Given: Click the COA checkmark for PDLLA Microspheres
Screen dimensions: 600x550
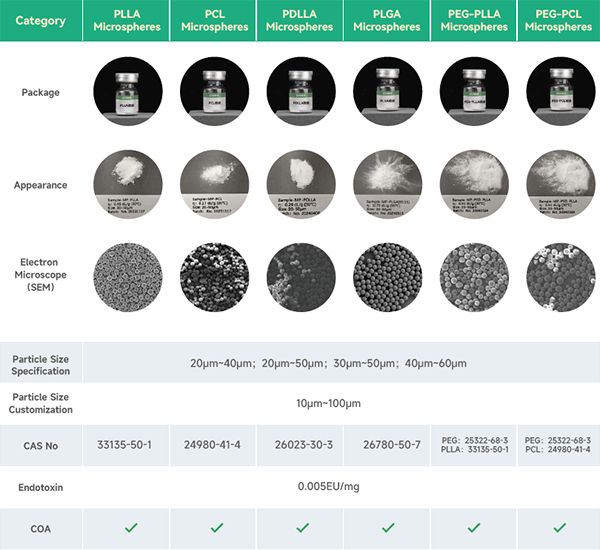Looking at the screenshot, I should (x=299, y=527).
